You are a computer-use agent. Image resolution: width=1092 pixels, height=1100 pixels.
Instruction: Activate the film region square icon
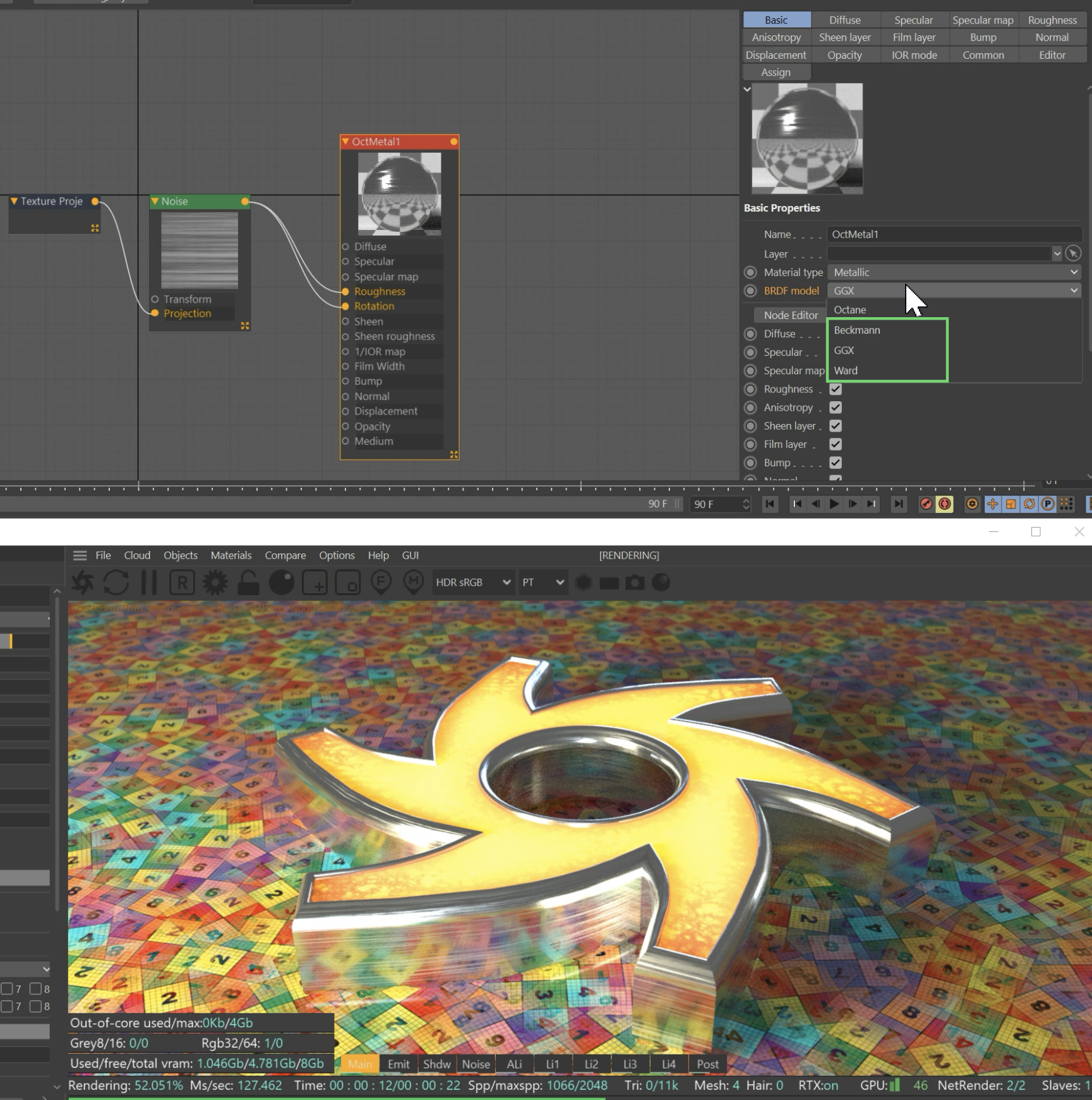tap(347, 582)
